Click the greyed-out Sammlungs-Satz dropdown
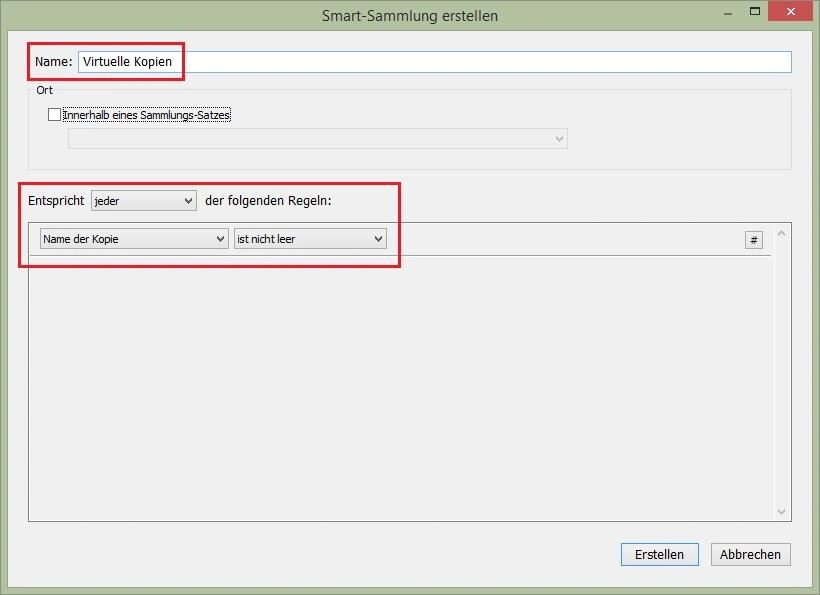The image size is (820, 595). [317, 139]
